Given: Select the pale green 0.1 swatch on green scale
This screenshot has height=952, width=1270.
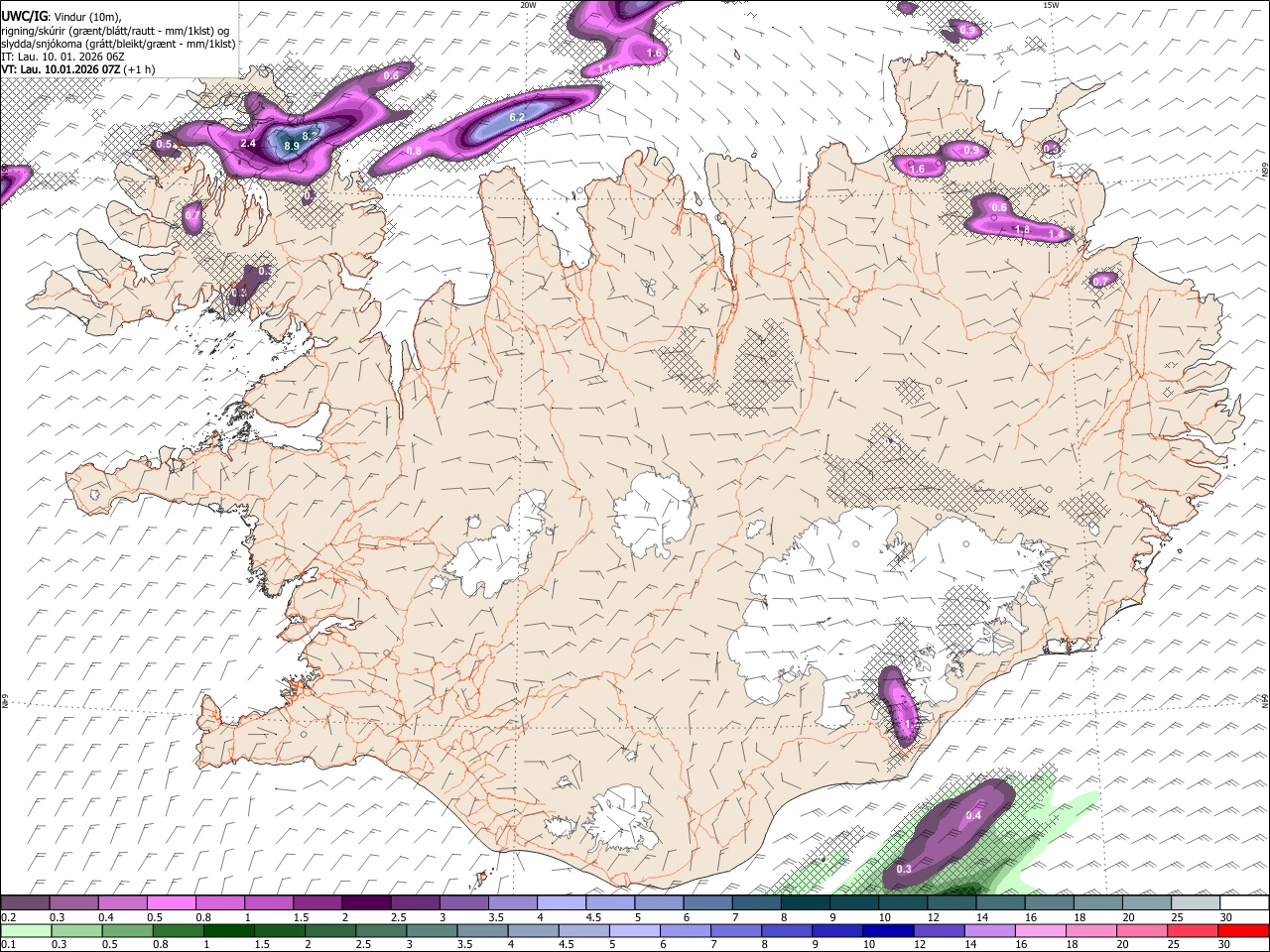Looking at the screenshot, I should point(27,930).
